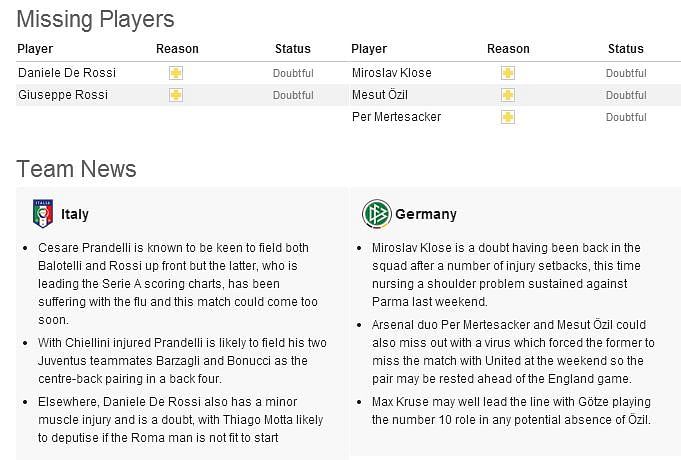Click Mesut Özil's injury reason icon
The image size is (681, 460).
[508, 95]
